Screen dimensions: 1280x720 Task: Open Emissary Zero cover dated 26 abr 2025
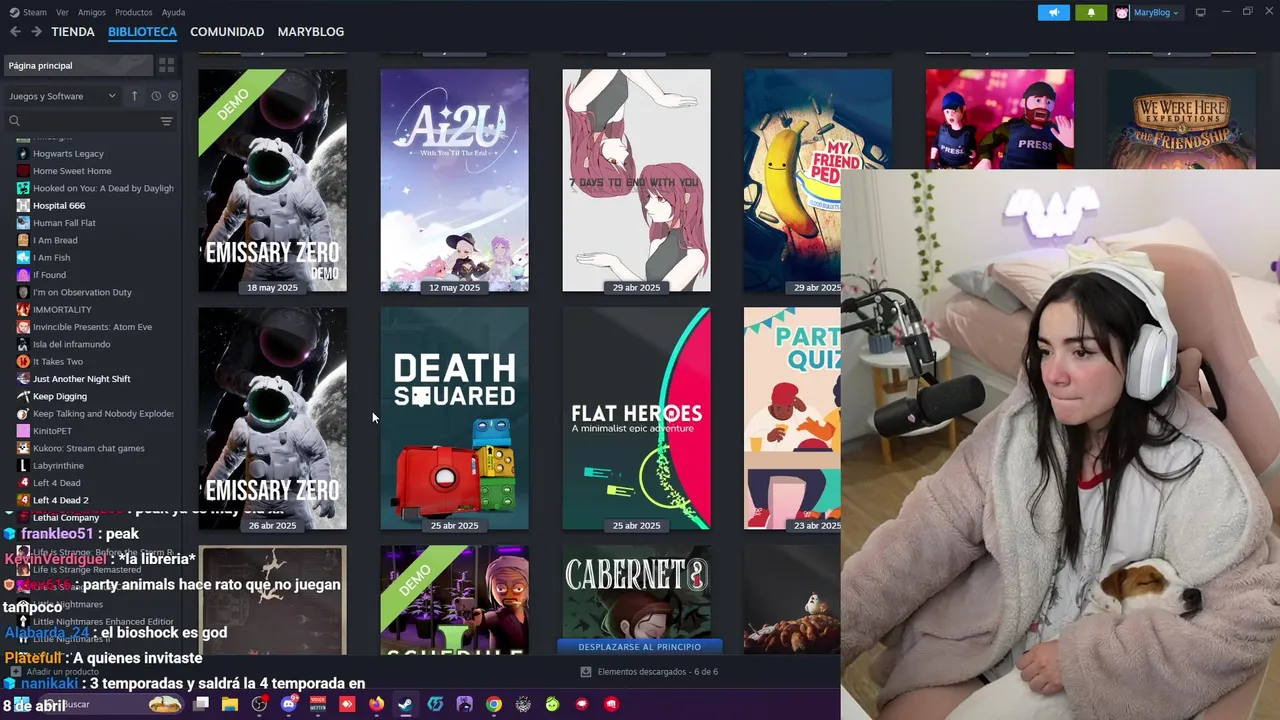tap(272, 418)
